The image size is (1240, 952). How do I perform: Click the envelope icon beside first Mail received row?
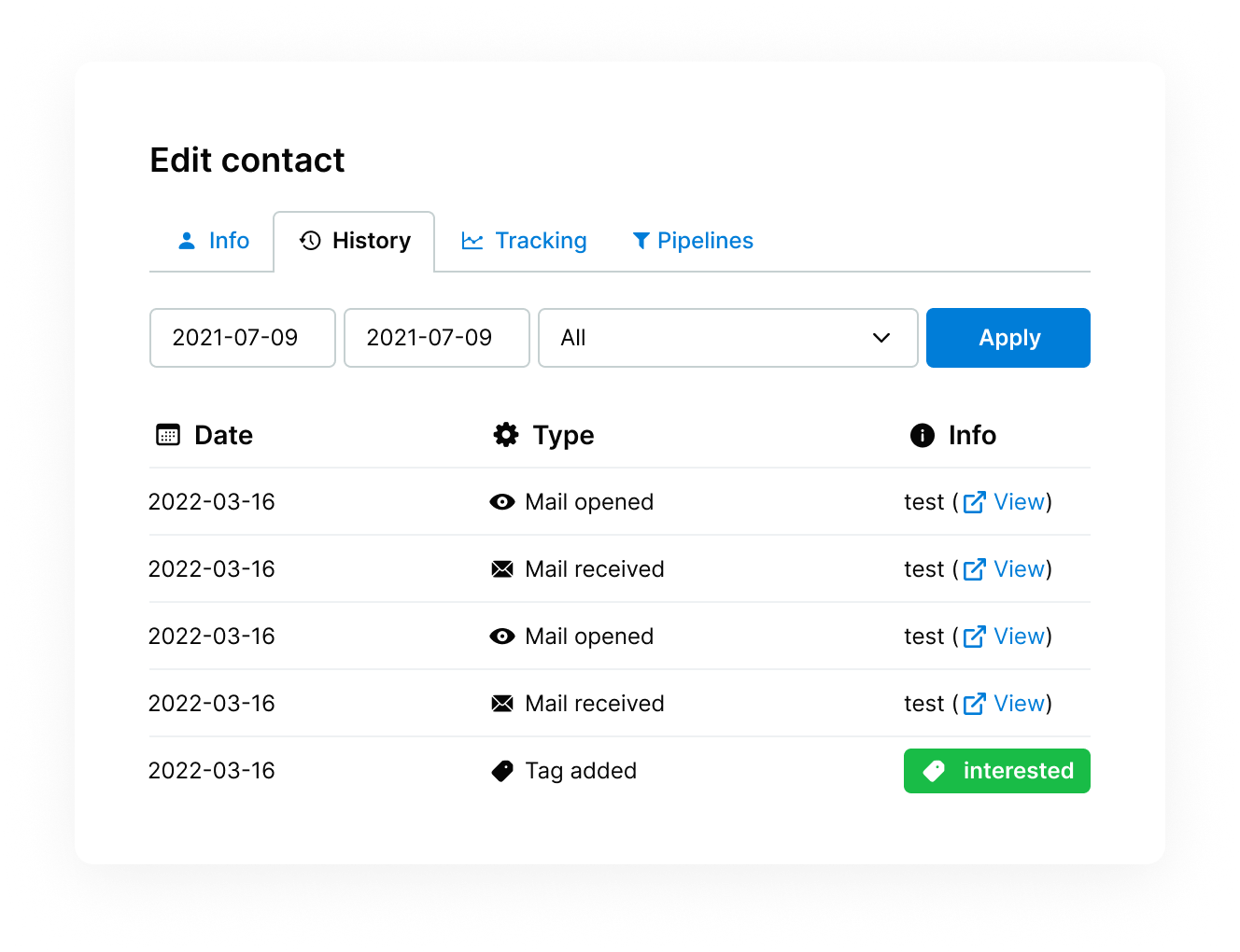coord(502,569)
